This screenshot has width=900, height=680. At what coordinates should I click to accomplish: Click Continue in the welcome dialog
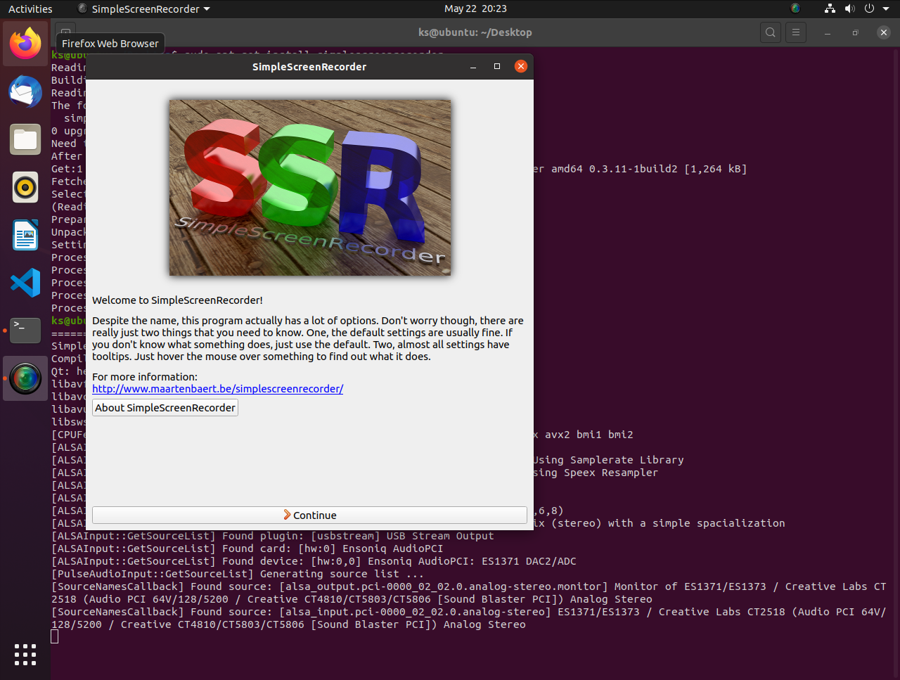point(309,515)
